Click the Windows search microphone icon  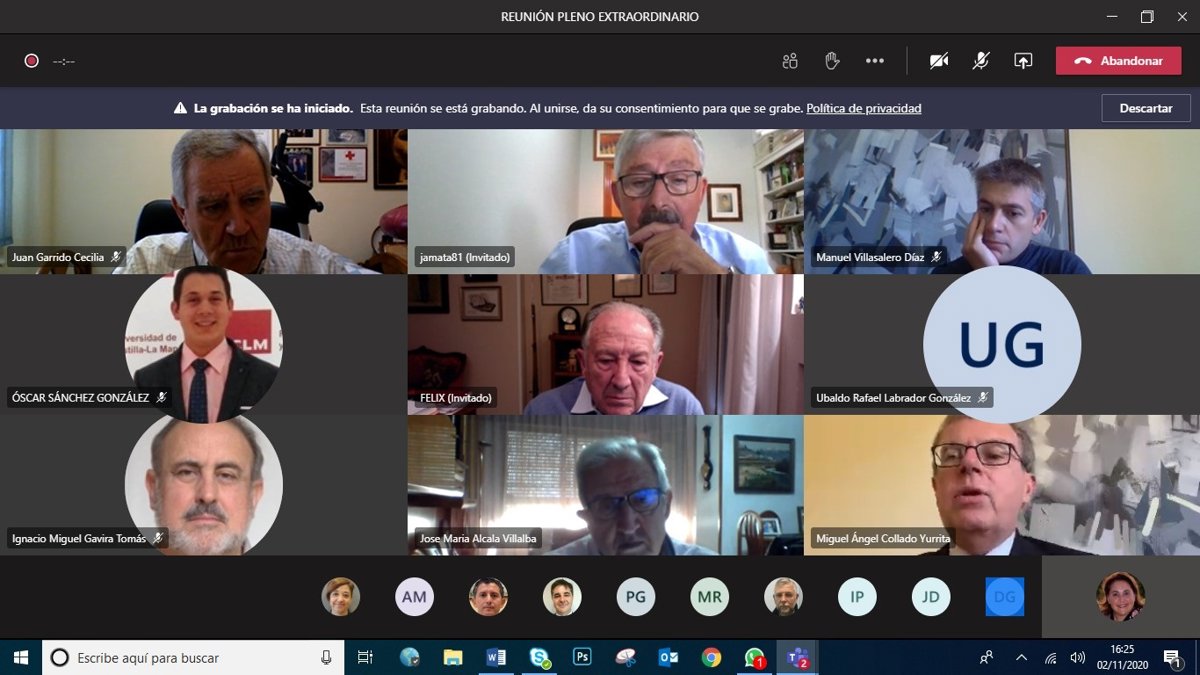coord(326,657)
